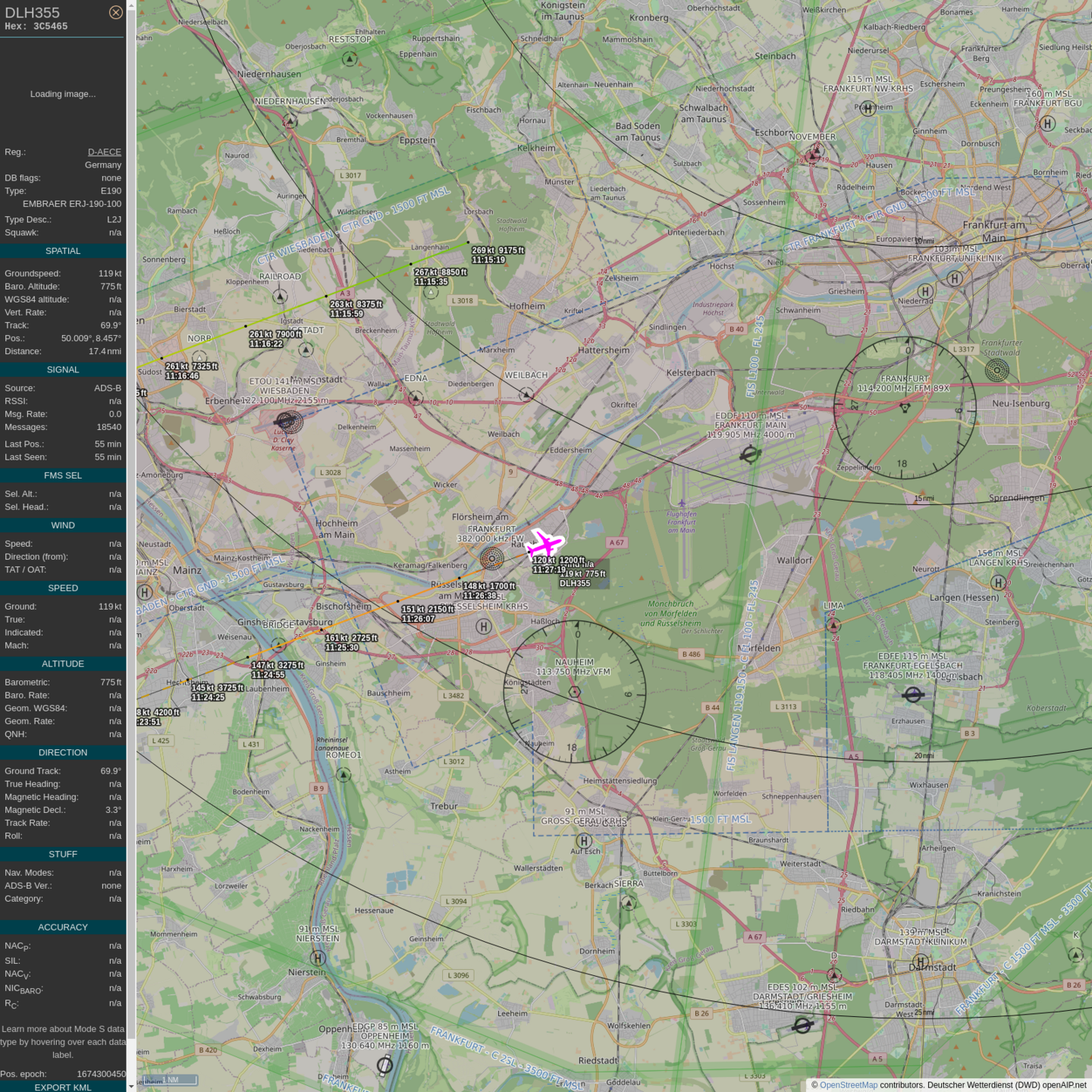Click the SIERRA reporting point triangle
This screenshot has width=1092, height=1092.
point(629,902)
